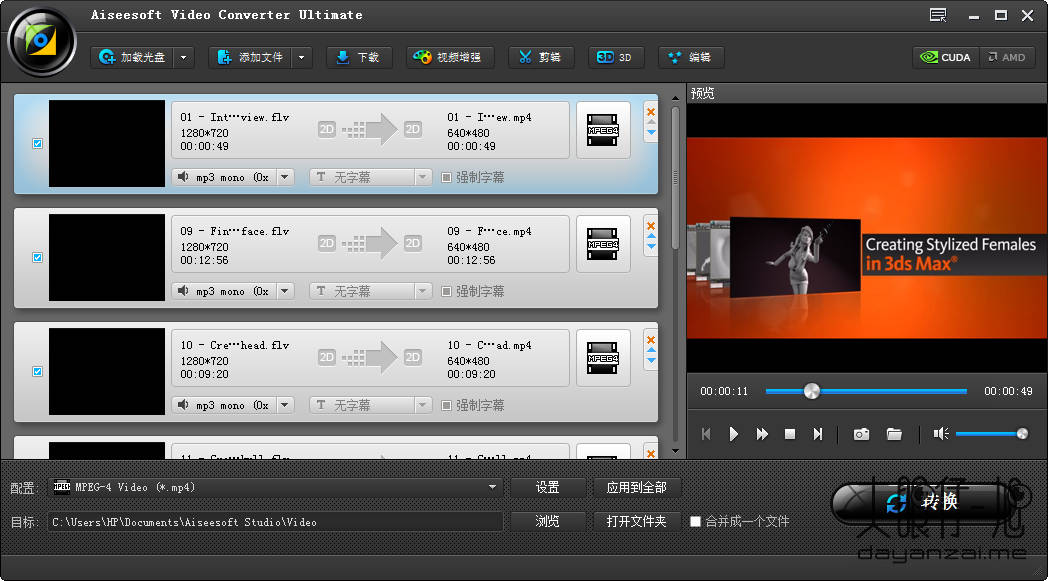Click the 2D output mode icon for 09 - F...ce.mp4

(x=412, y=243)
